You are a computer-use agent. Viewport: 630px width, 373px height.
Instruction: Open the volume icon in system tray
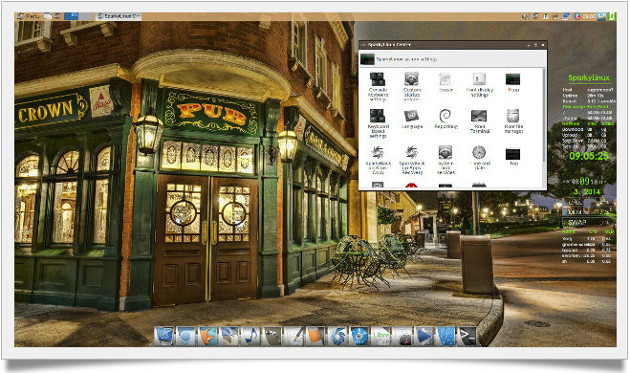(525, 16)
